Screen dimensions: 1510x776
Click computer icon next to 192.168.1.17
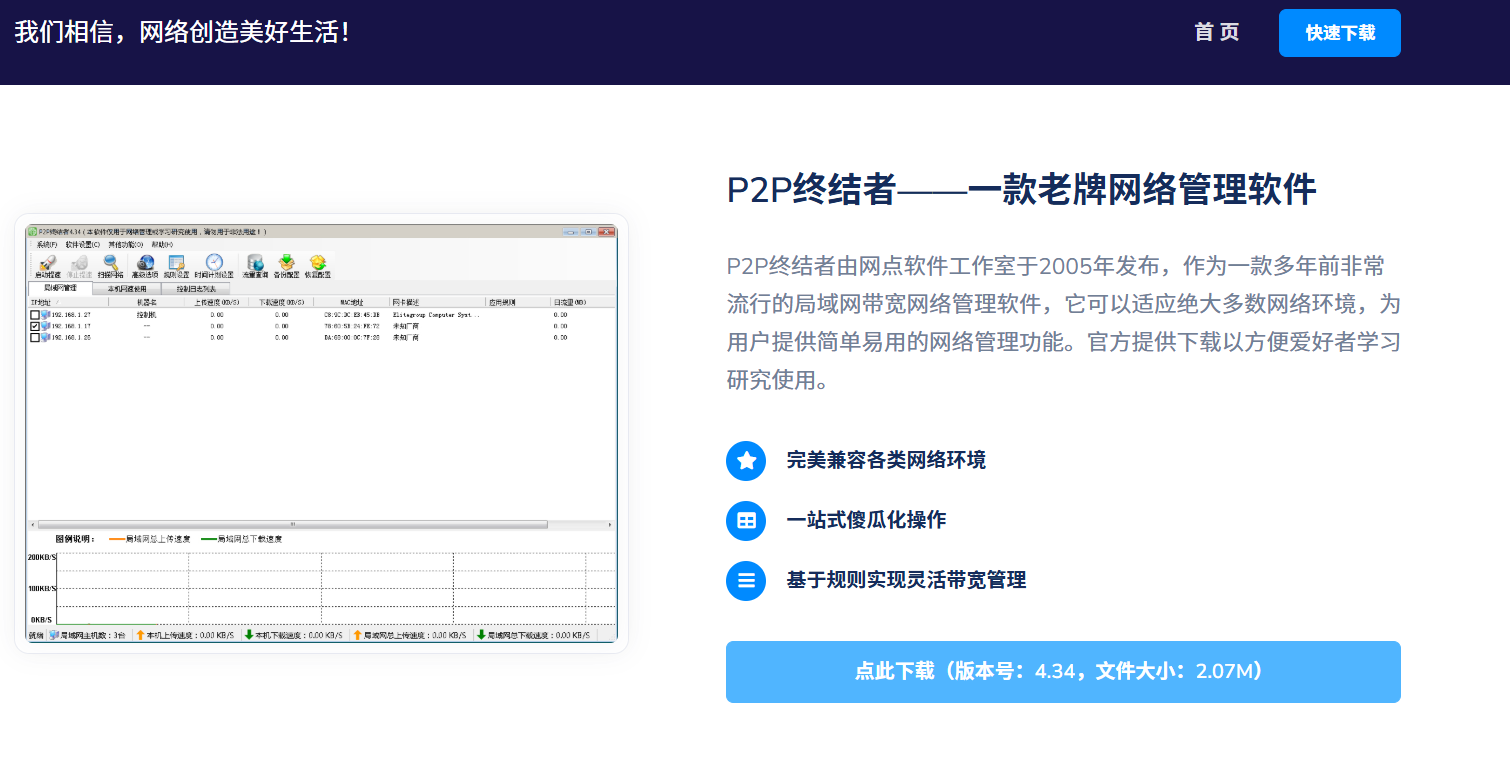45,326
